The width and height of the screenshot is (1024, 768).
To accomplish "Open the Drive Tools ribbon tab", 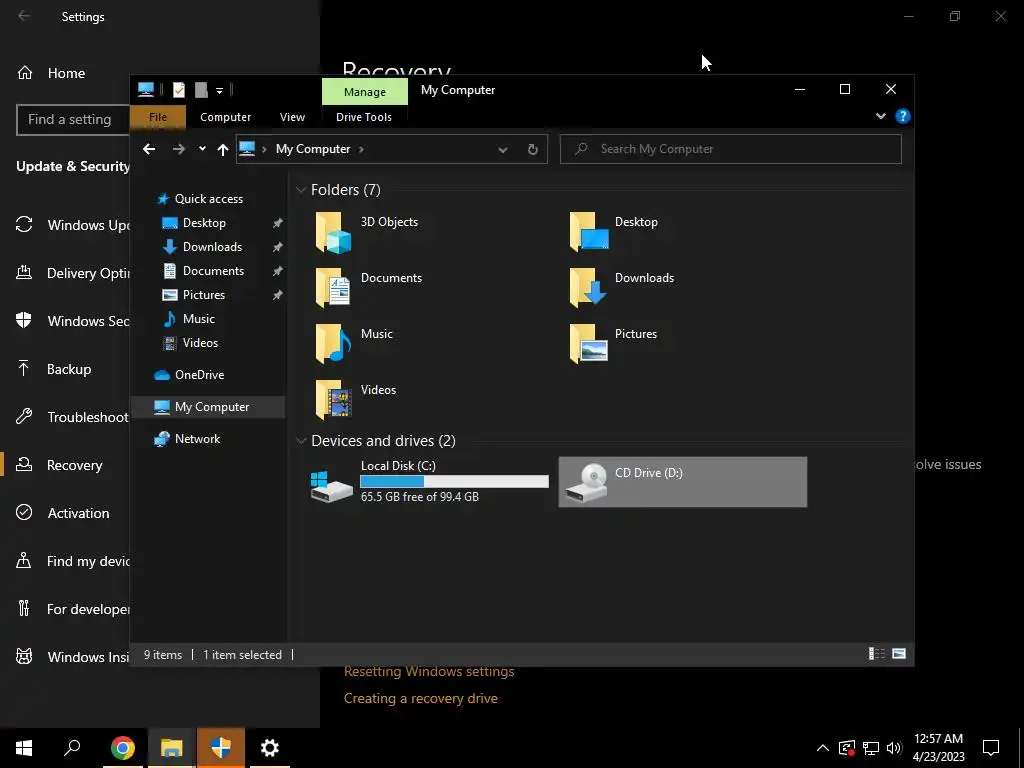I will pos(364,117).
